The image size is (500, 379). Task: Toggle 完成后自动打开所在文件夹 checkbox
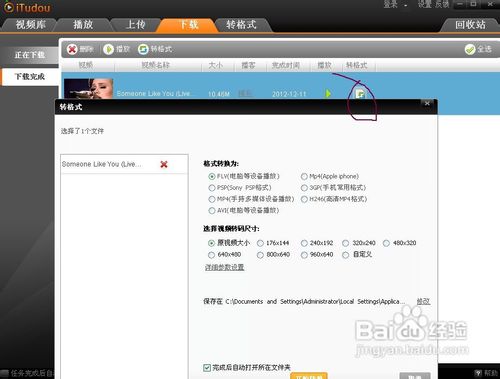click(x=207, y=368)
